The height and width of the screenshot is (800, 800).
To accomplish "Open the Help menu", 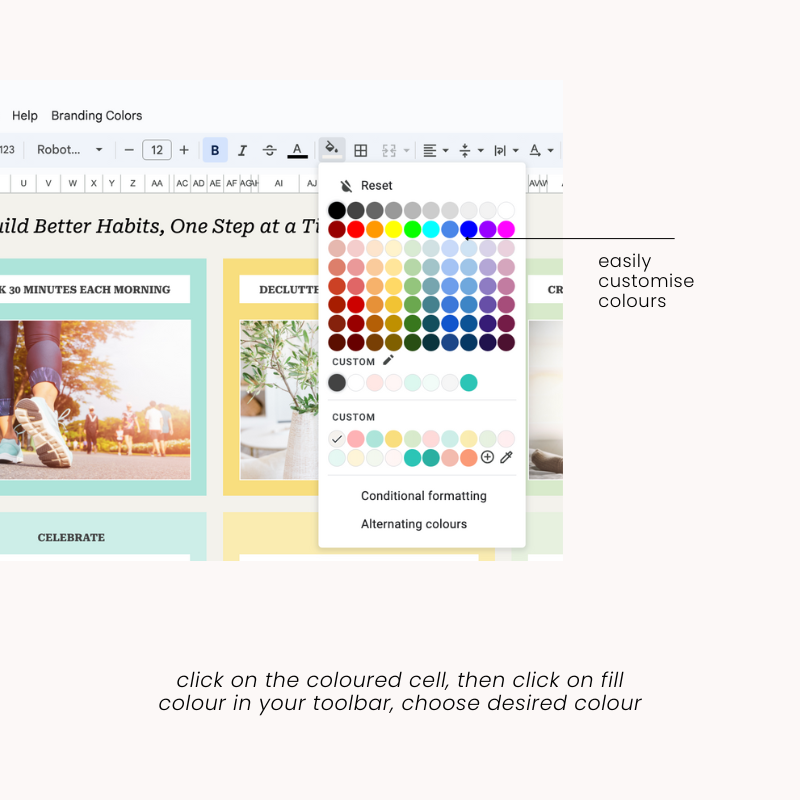I will (25, 116).
